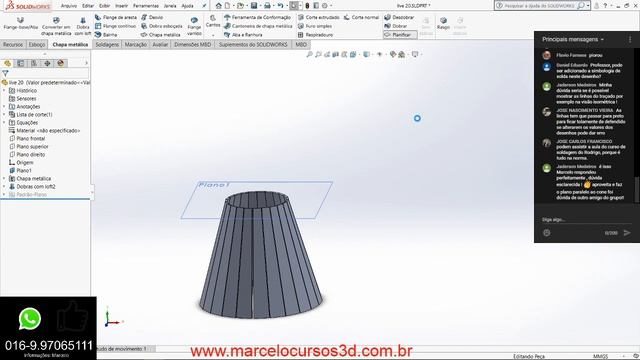Image resolution: width=640 pixels, height=360 pixels.
Task: Click the Flange-base/Aba tool
Action: pos(20,23)
